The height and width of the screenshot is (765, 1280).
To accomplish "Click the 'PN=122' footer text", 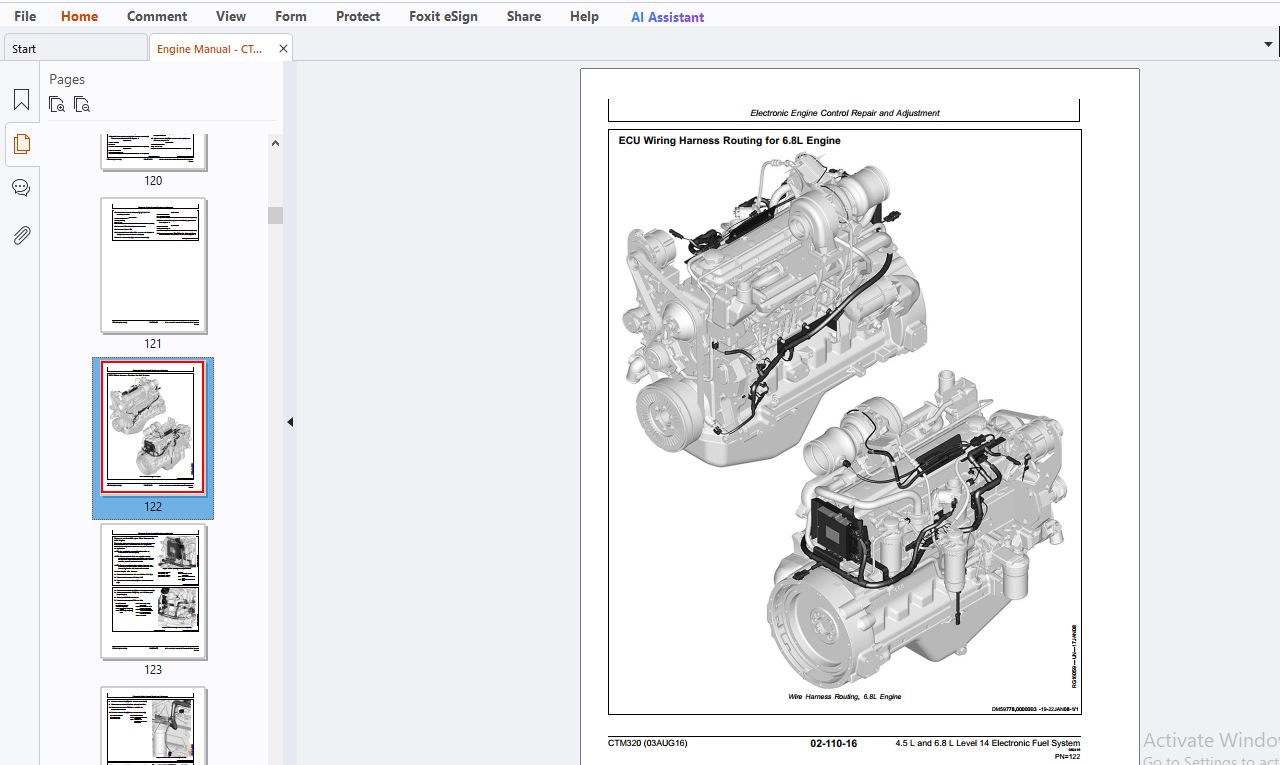I will [1067, 757].
